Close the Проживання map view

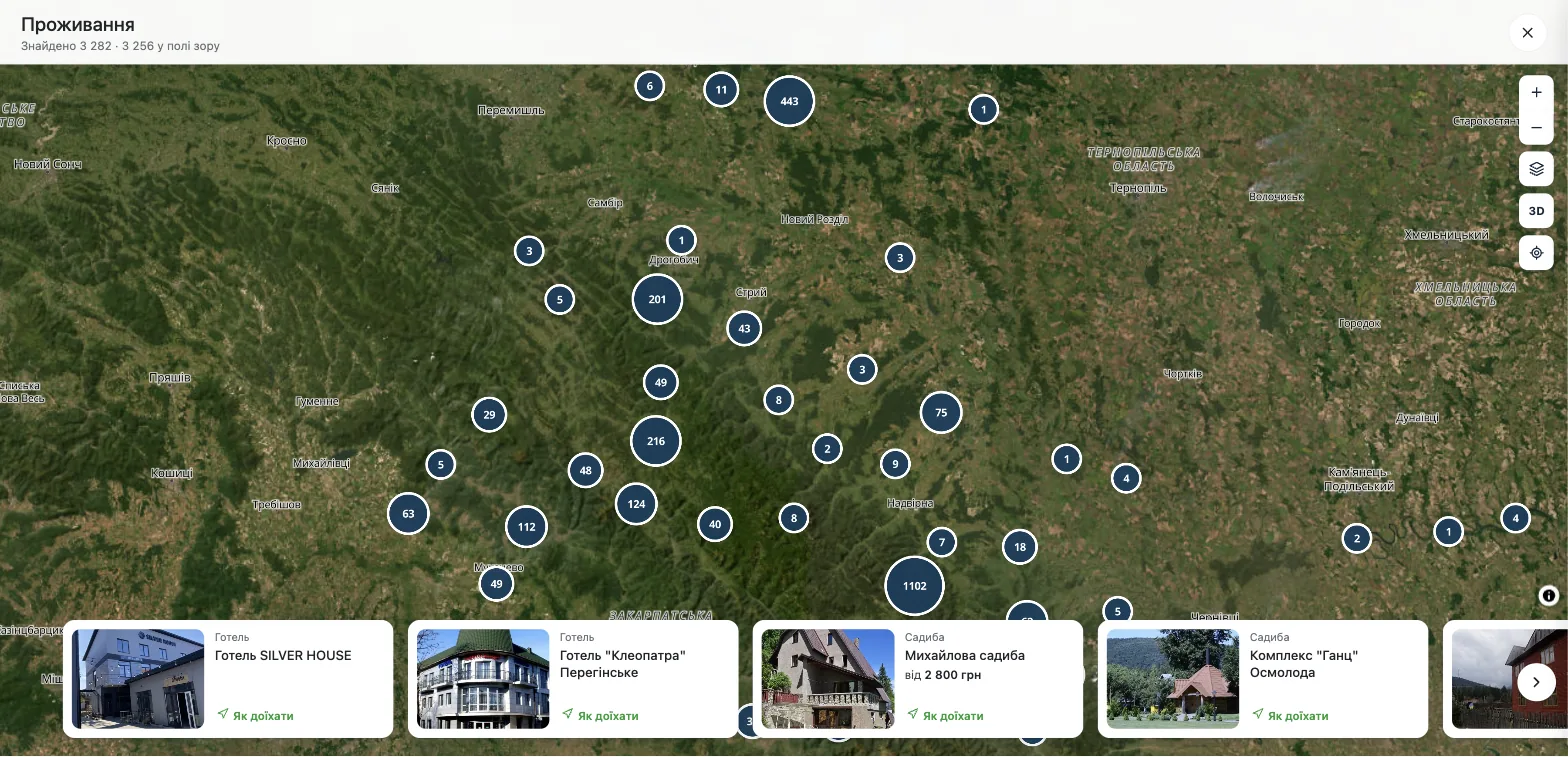(x=1527, y=32)
